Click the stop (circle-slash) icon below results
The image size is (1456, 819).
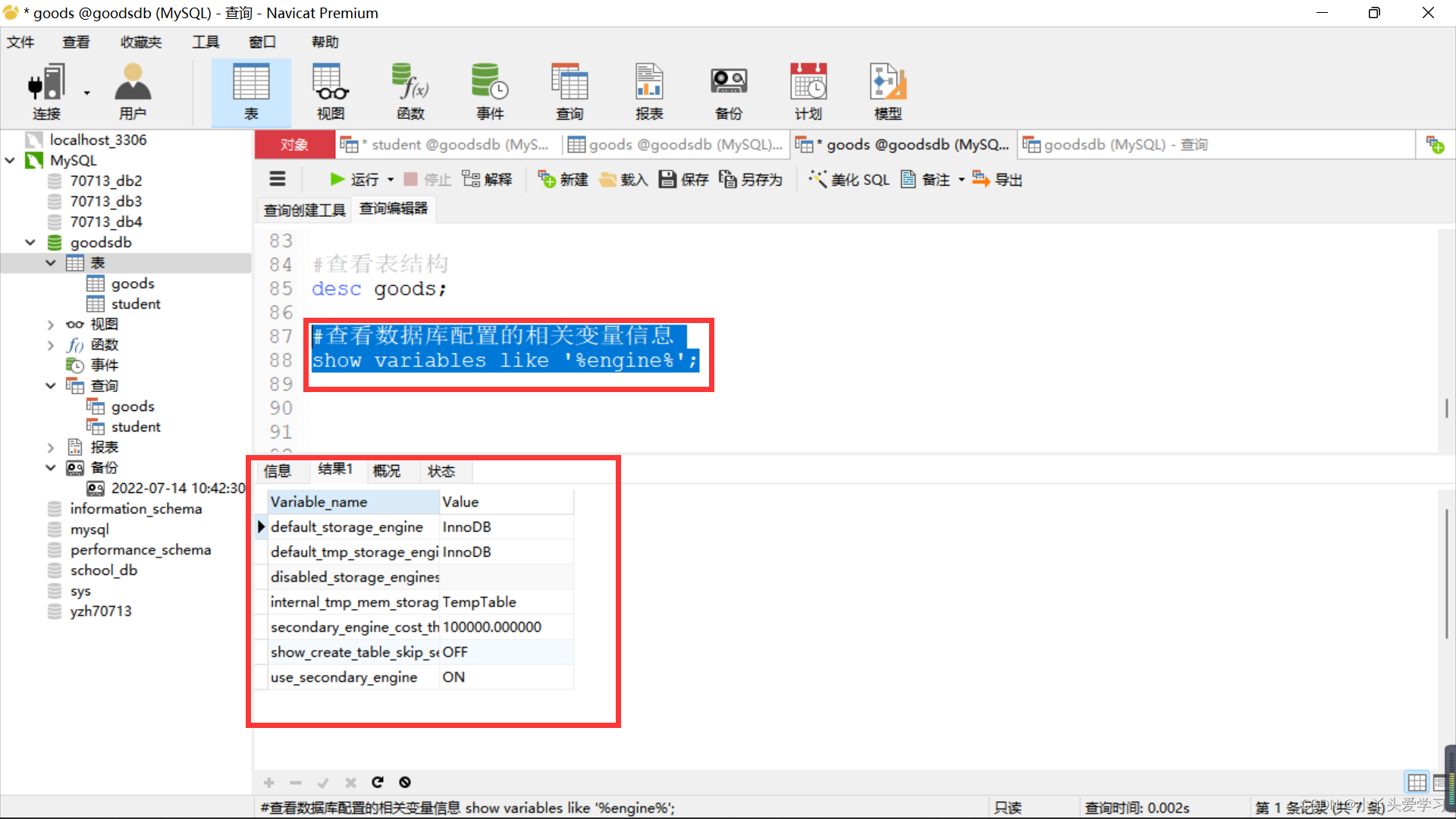click(405, 782)
